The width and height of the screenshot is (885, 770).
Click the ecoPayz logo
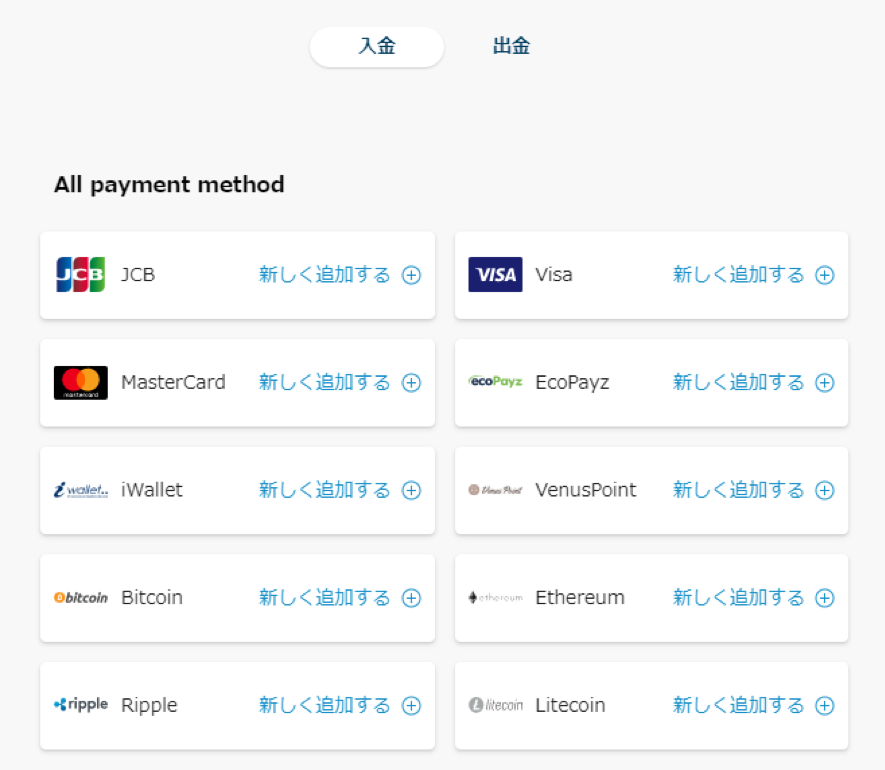pos(495,382)
